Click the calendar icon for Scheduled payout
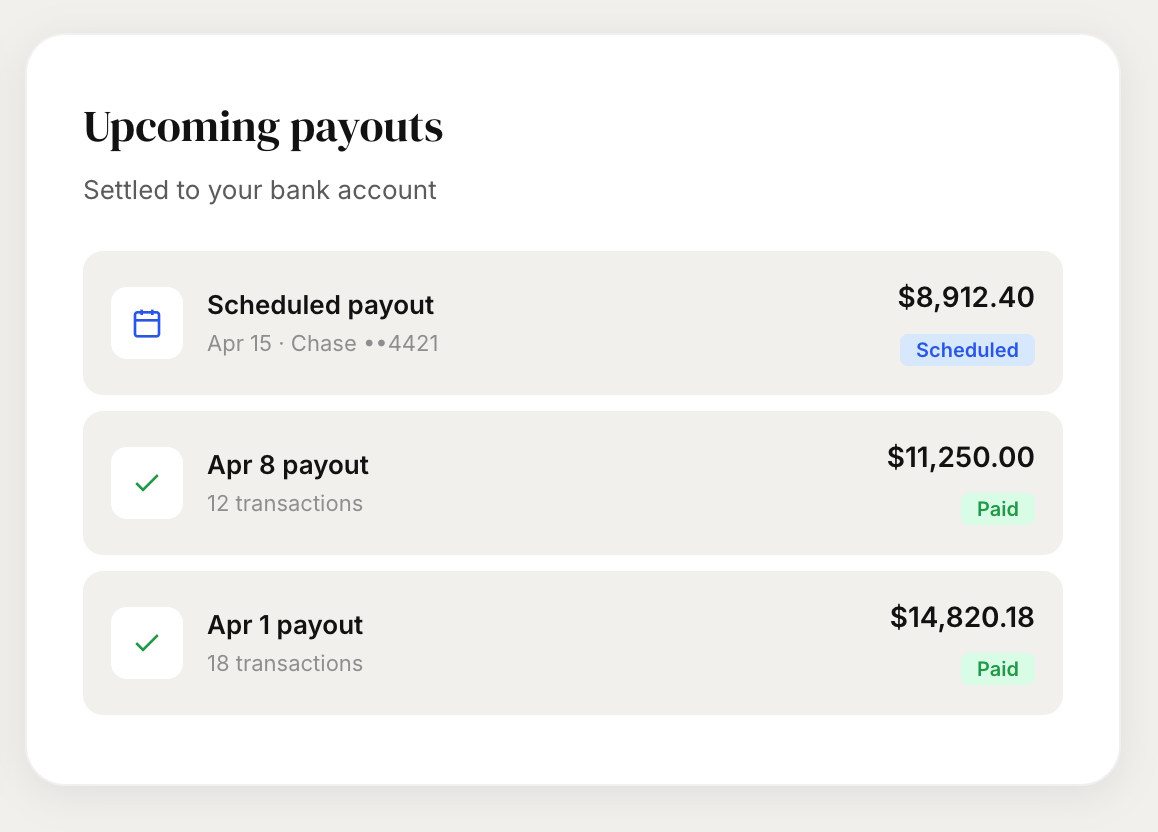Viewport: 1158px width, 832px height. click(147, 323)
